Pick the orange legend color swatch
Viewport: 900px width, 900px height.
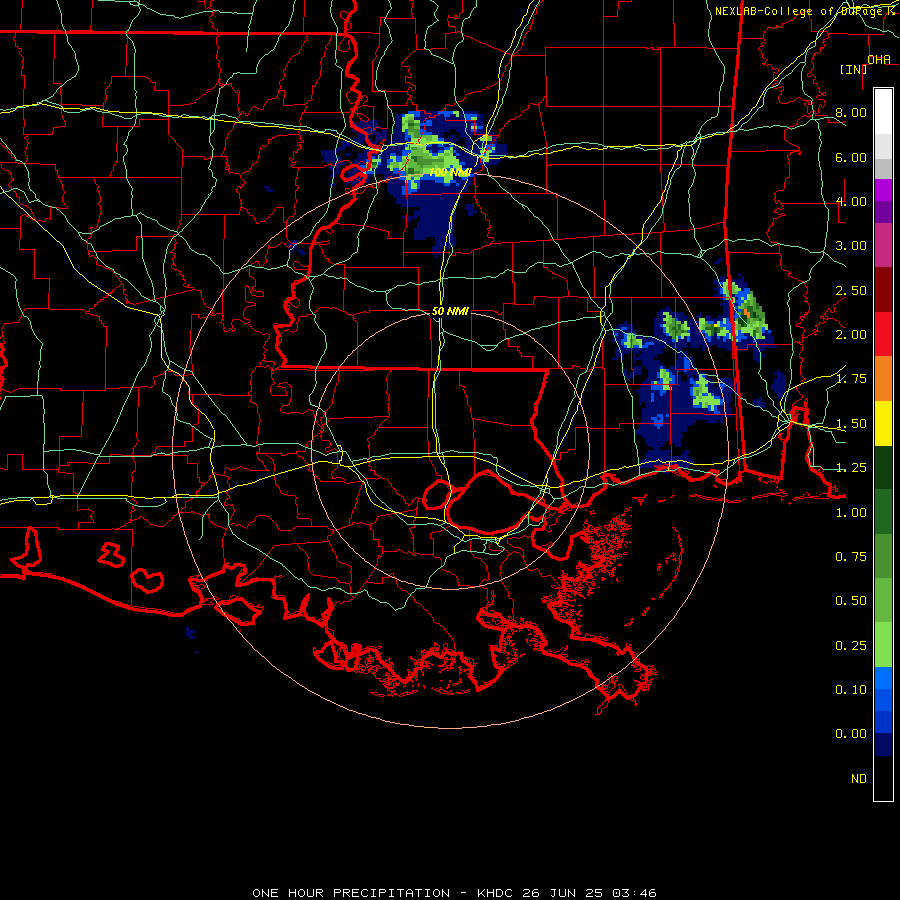883,378
